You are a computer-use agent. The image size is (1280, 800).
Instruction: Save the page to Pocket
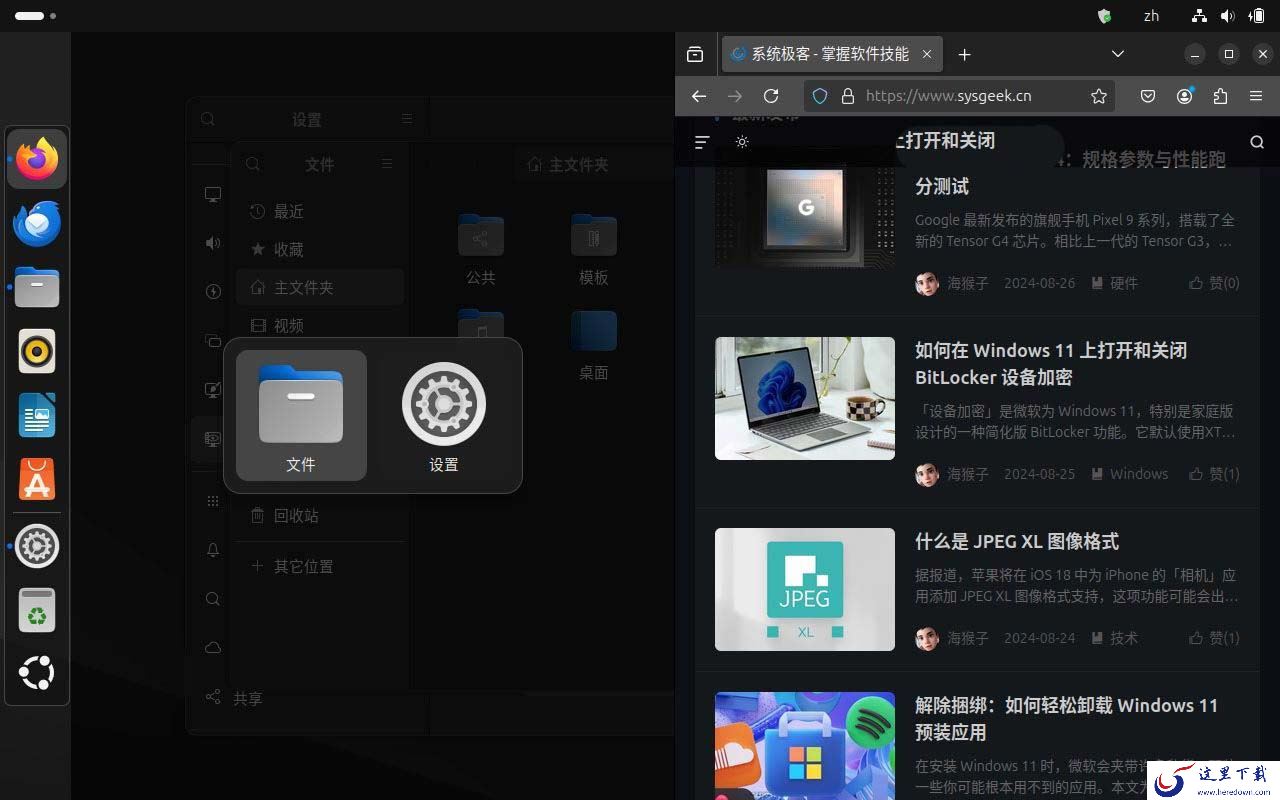[1148, 96]
